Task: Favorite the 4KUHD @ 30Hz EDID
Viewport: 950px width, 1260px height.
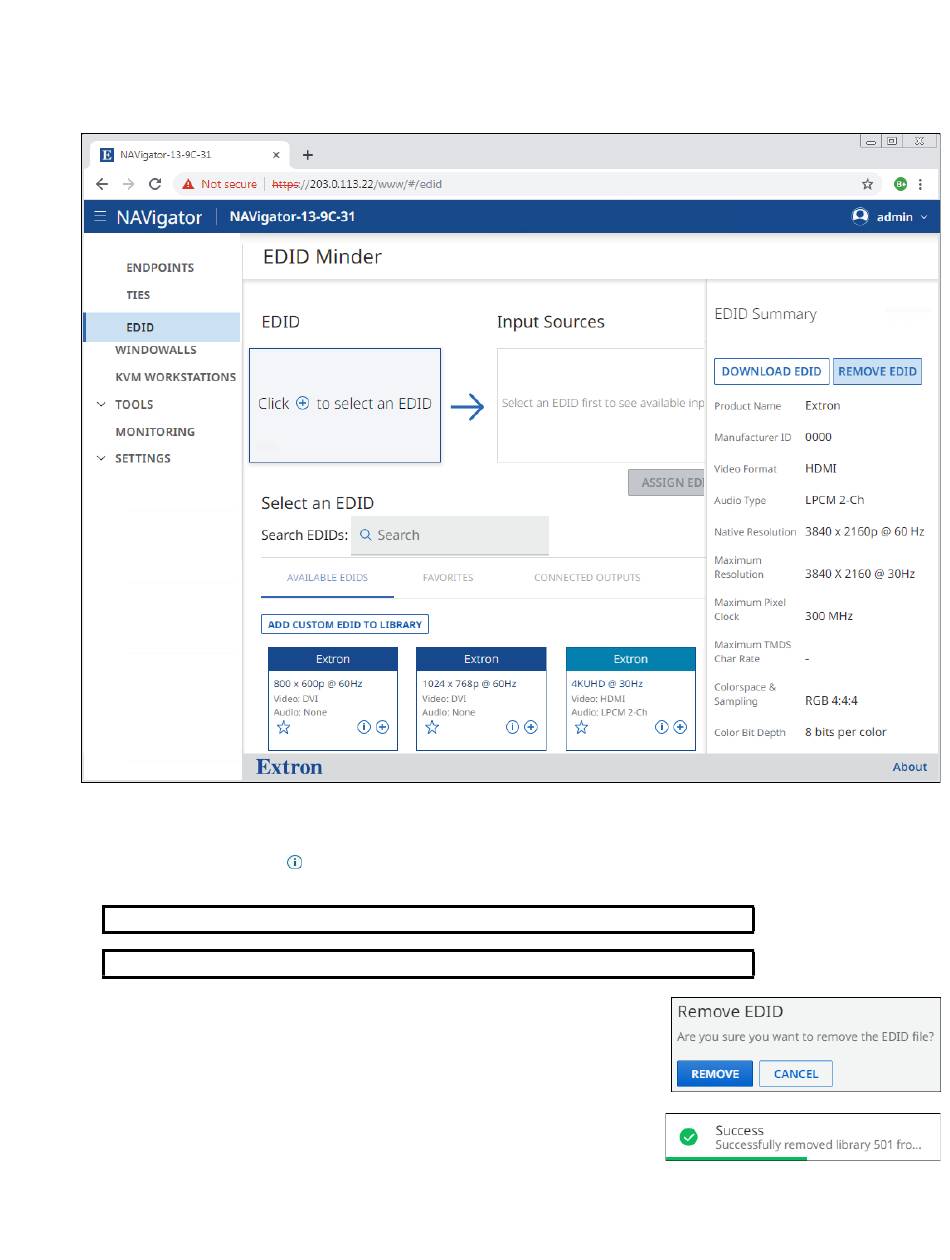Action: (x=581, y=728)
